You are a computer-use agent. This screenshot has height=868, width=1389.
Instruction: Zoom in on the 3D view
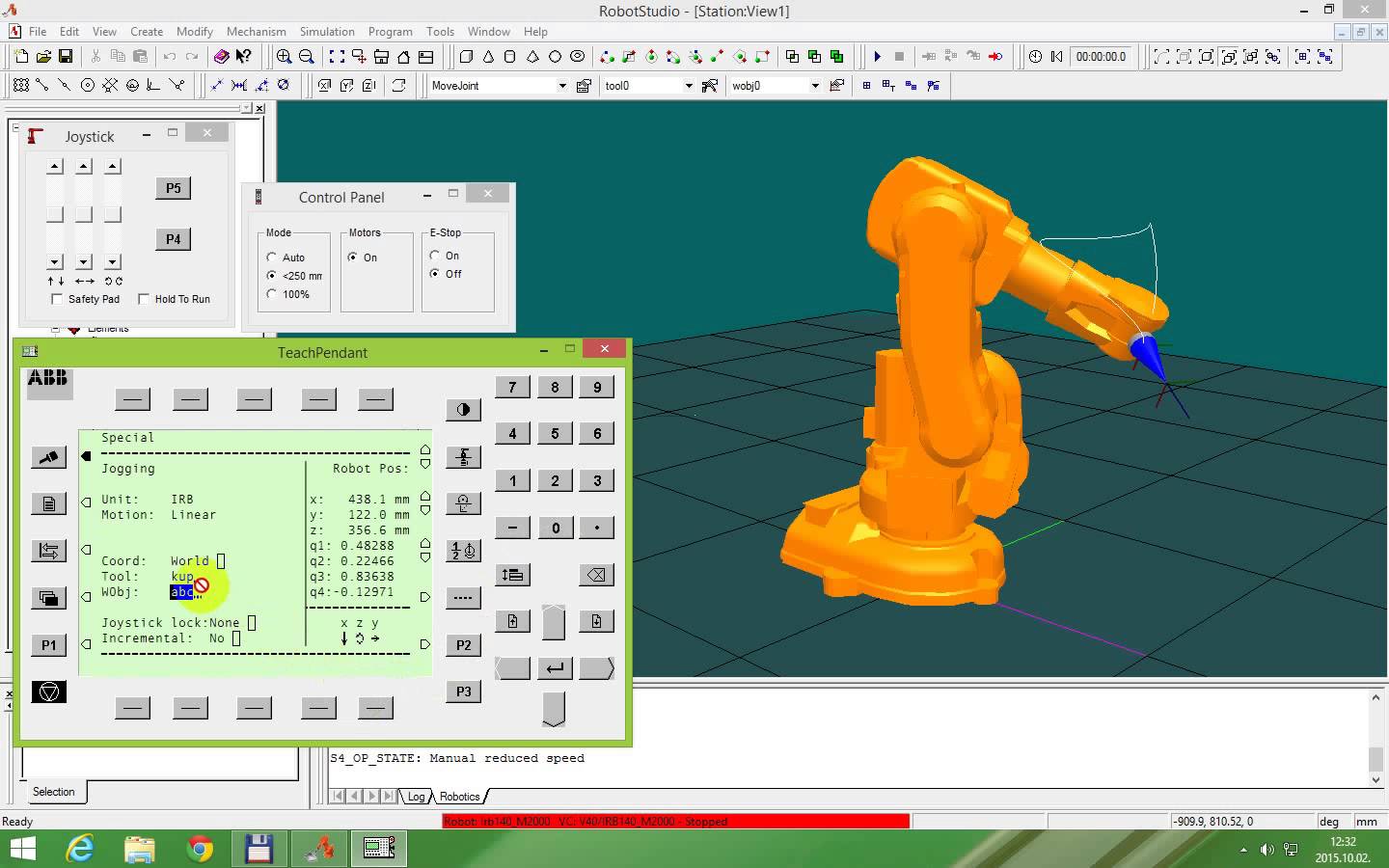click(x=285, y=57)
